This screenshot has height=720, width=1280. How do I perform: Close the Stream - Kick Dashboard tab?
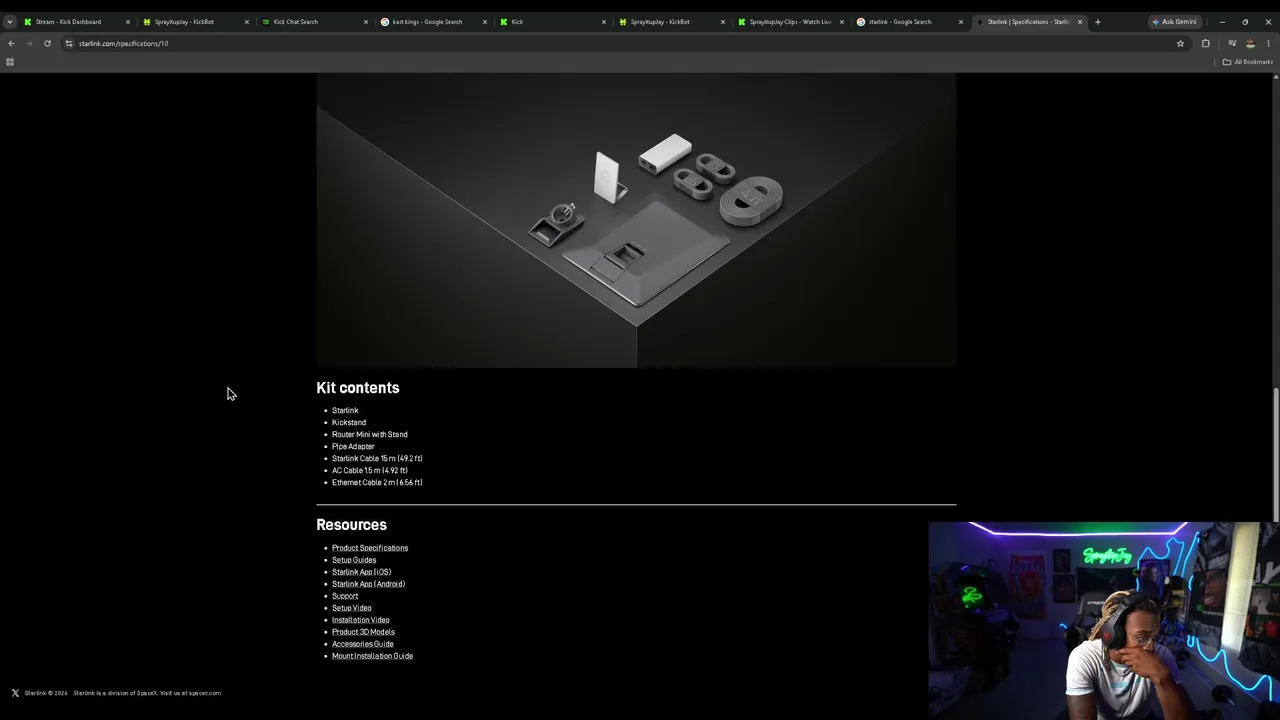point(127,22)
